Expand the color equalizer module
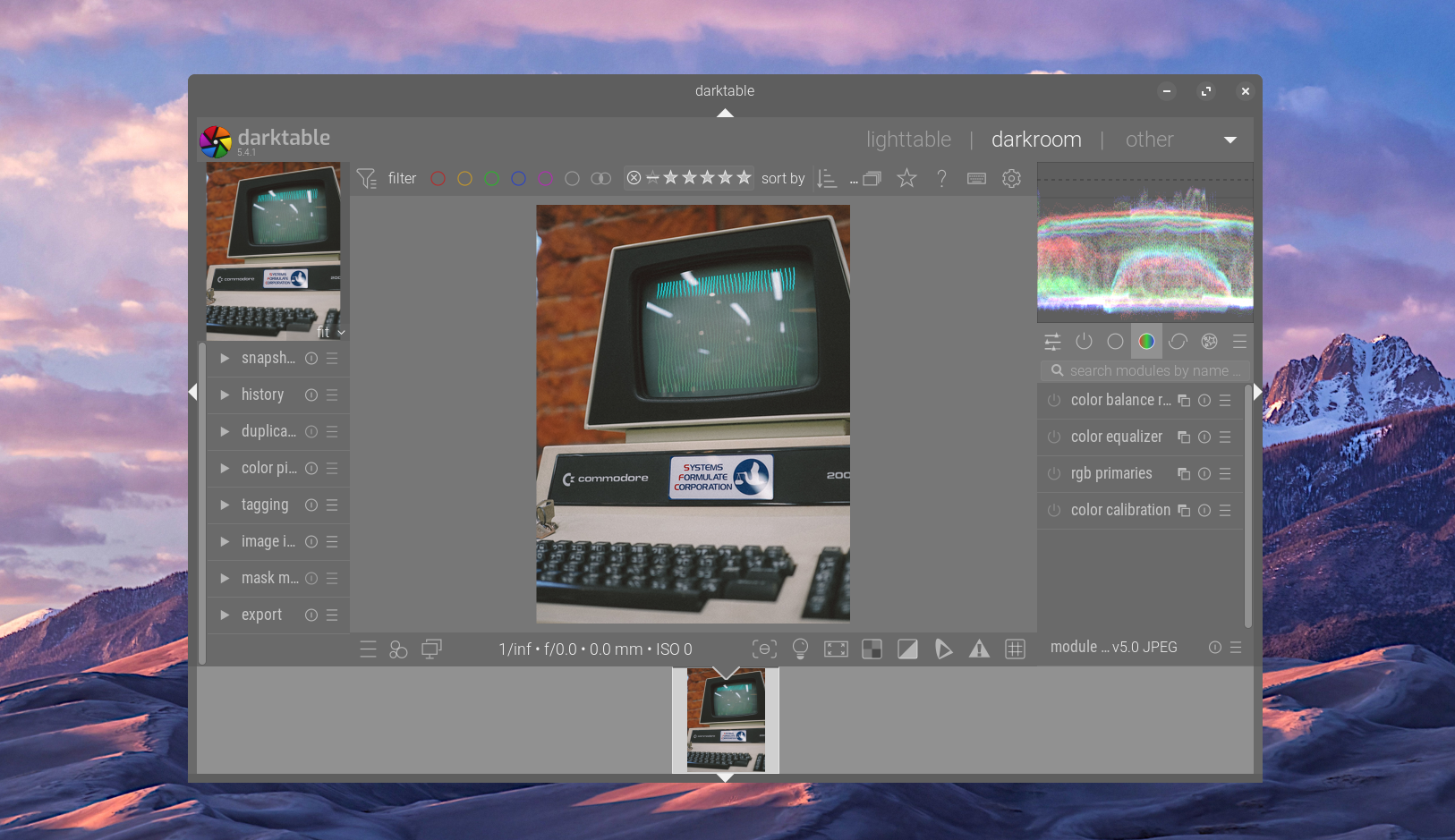1455x840 pixels. (x=1117, y=437)
